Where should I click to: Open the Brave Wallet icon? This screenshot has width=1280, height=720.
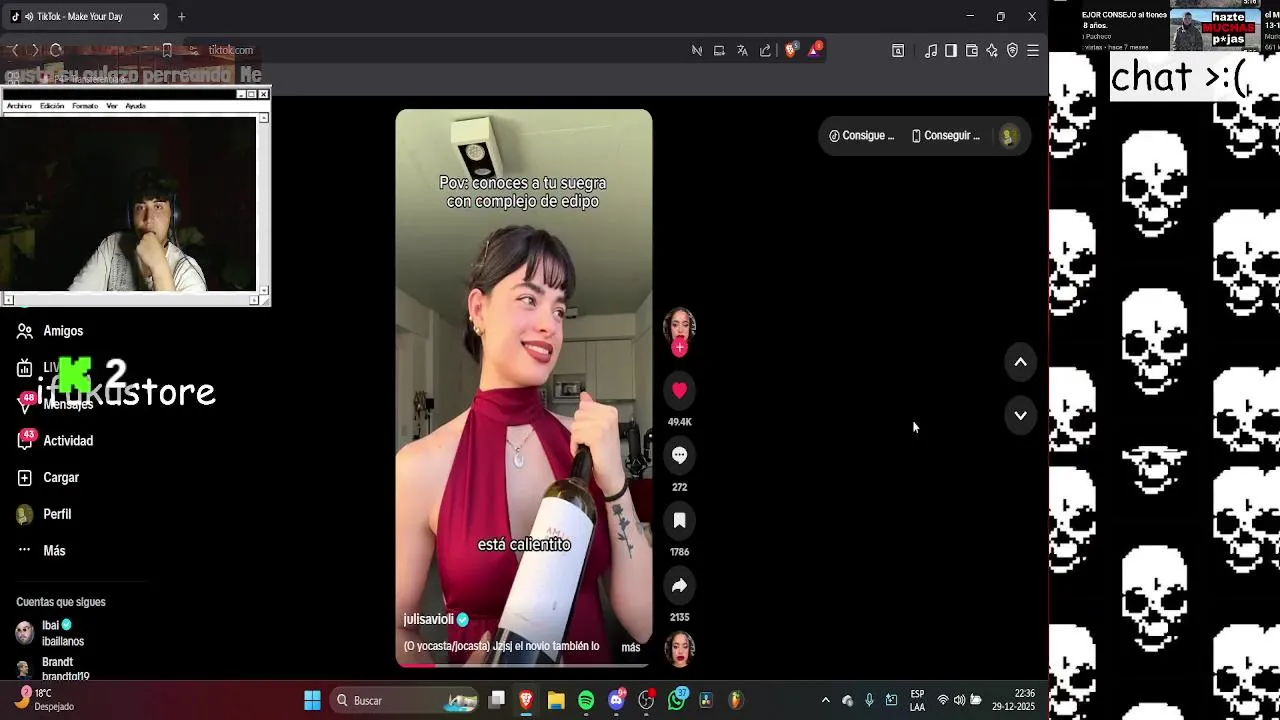point(971,50)
